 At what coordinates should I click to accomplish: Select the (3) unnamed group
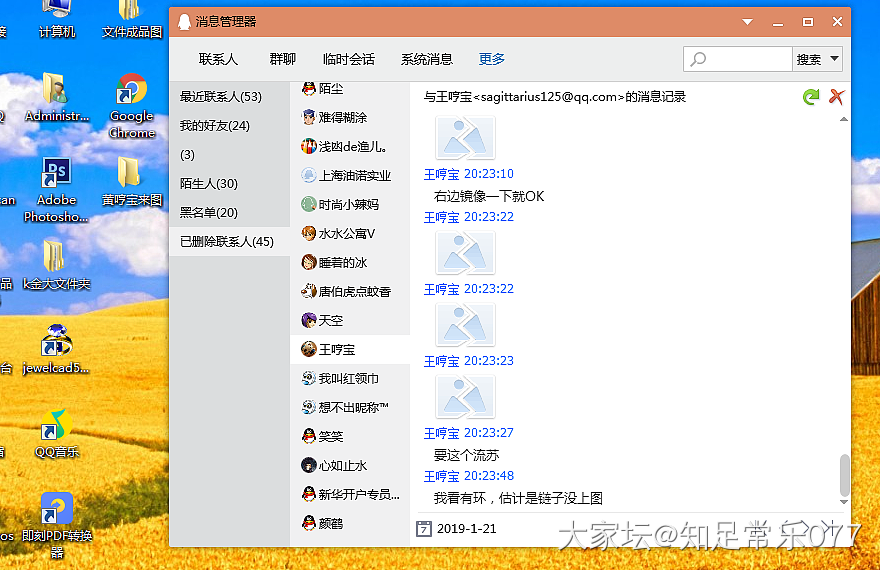point(230,155)
